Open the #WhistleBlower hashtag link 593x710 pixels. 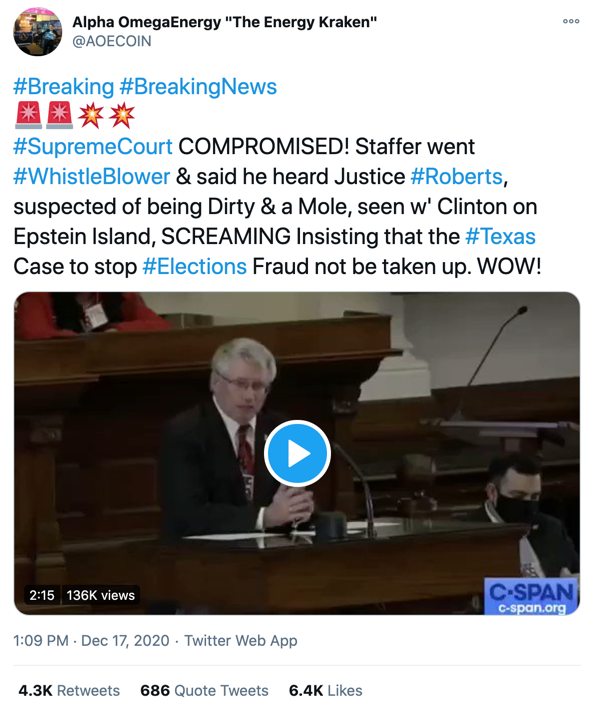91,176
